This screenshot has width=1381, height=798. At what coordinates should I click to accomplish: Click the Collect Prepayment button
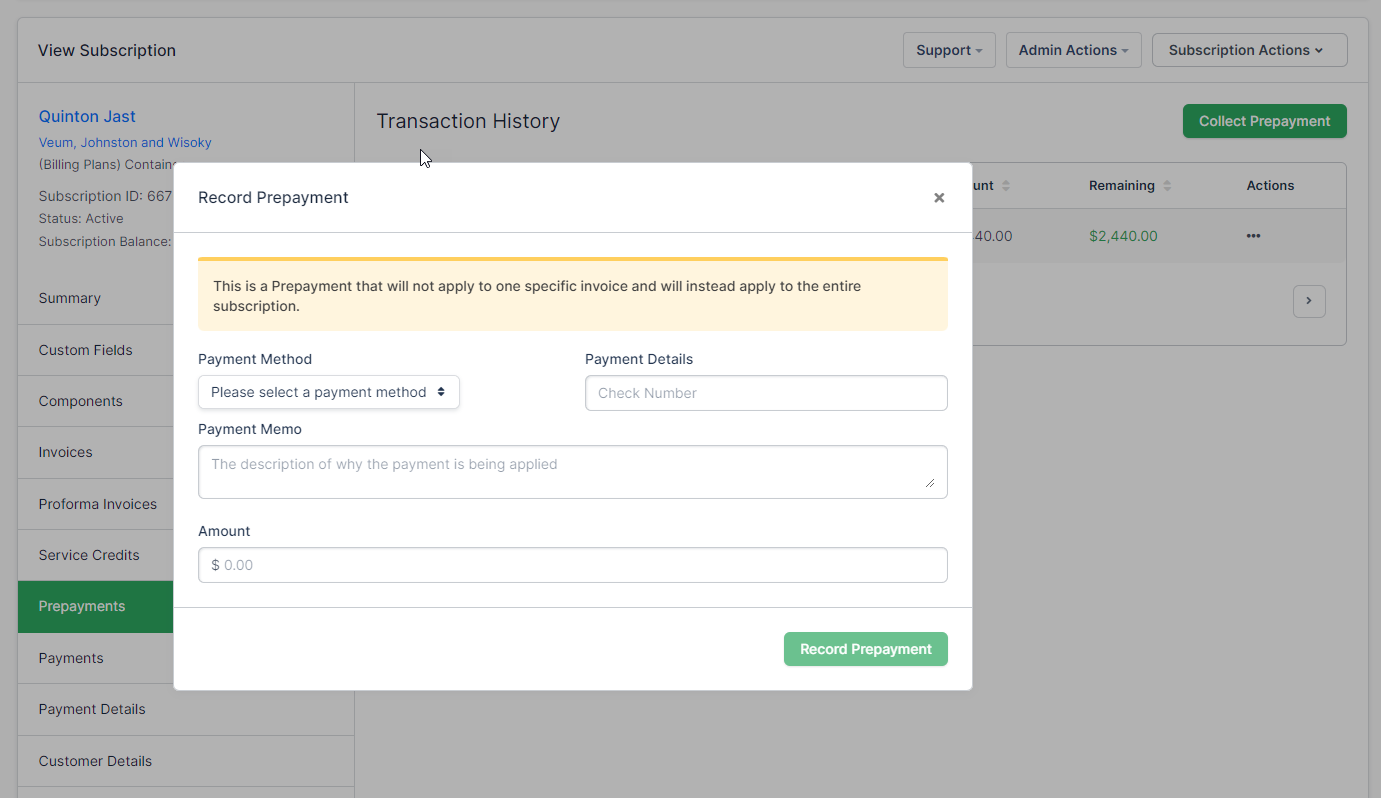click(1264, 121)
